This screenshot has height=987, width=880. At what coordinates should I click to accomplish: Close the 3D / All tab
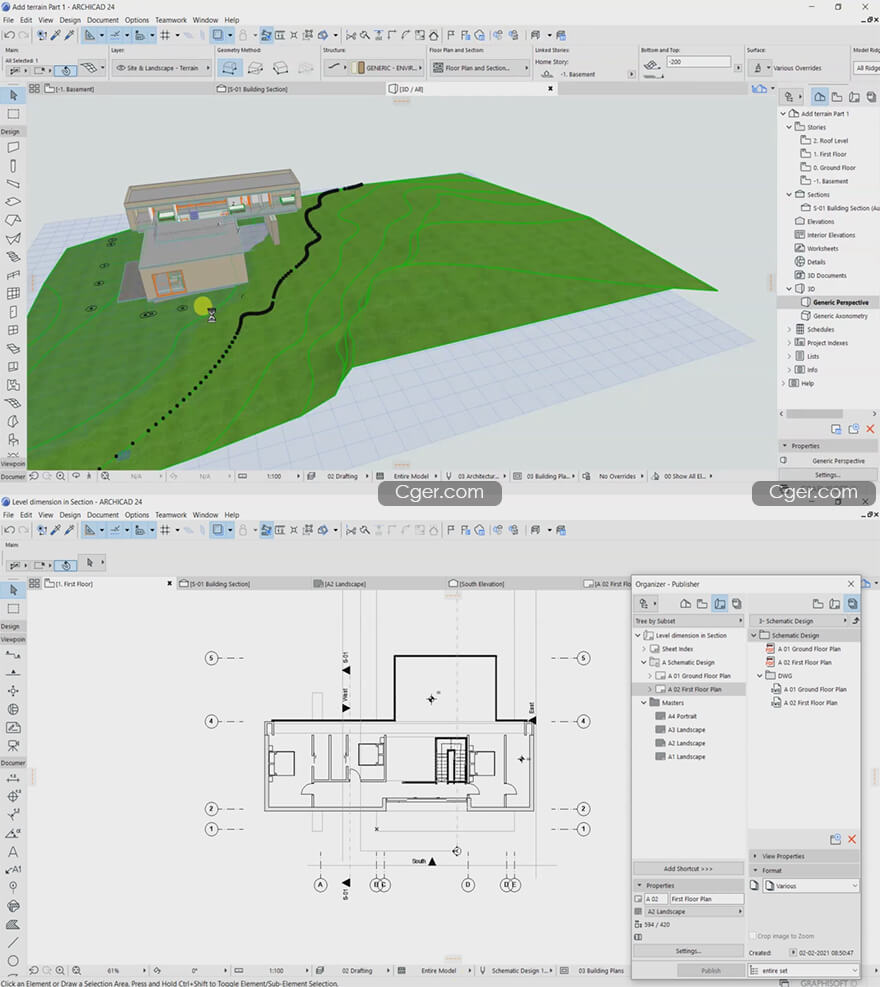point(550,89)
